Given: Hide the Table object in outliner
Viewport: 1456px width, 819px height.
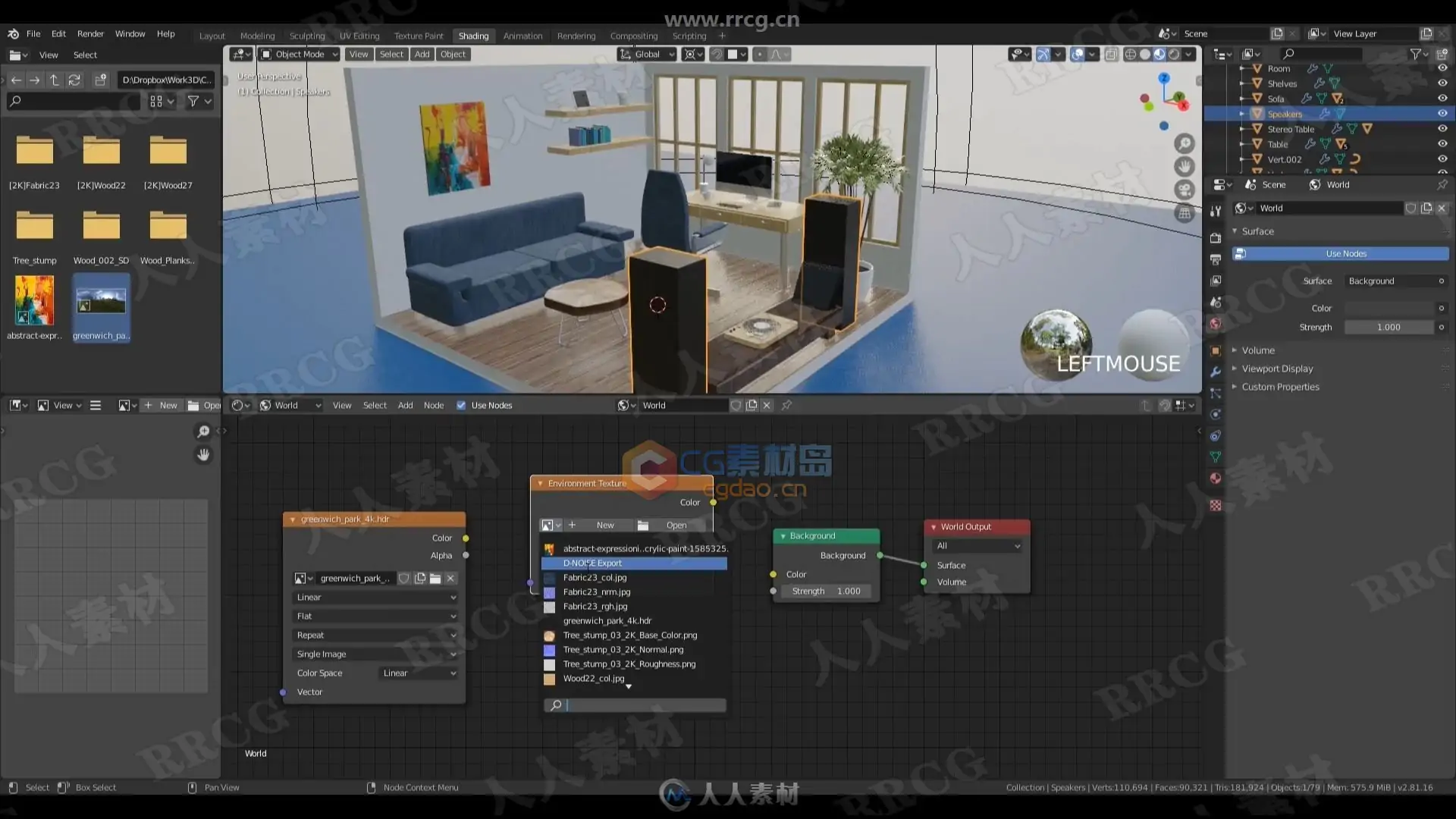Looking at the screenshot, I should pos(1442,144).
